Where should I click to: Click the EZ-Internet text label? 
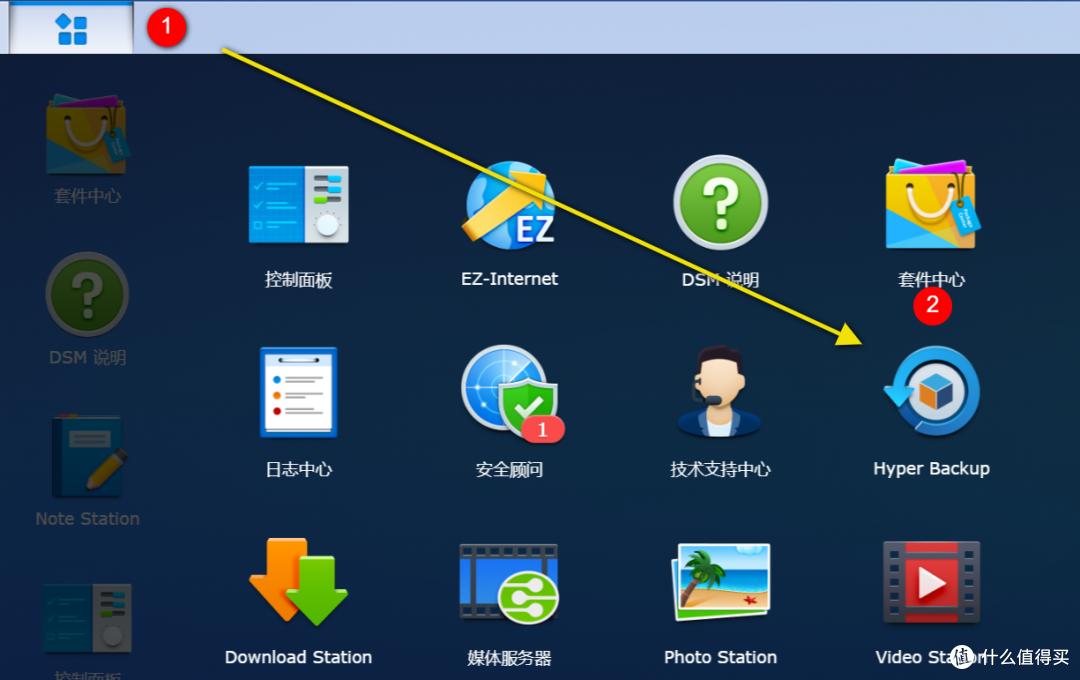click(x=510, y=279)
